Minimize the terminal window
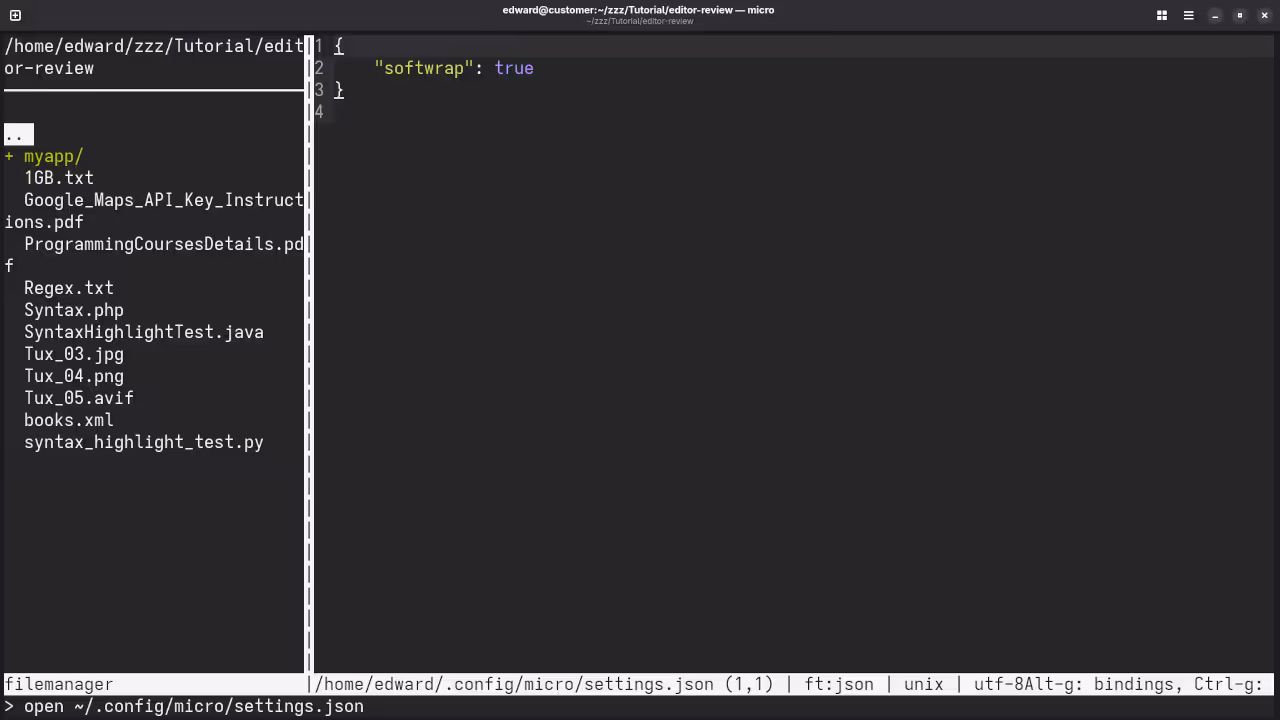The image size is (1280, 720). click(1214, 15)
